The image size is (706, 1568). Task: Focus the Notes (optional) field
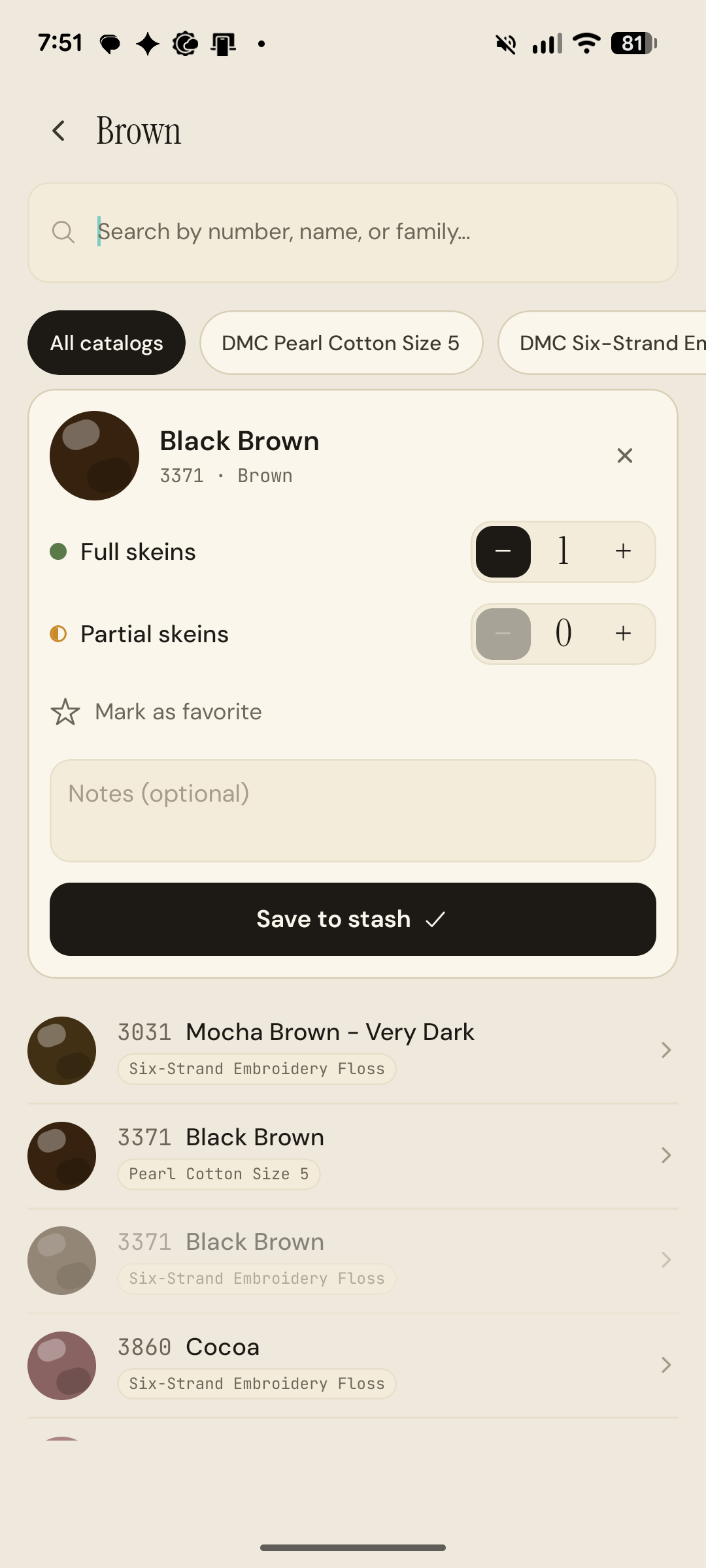[x=353, y=811]
